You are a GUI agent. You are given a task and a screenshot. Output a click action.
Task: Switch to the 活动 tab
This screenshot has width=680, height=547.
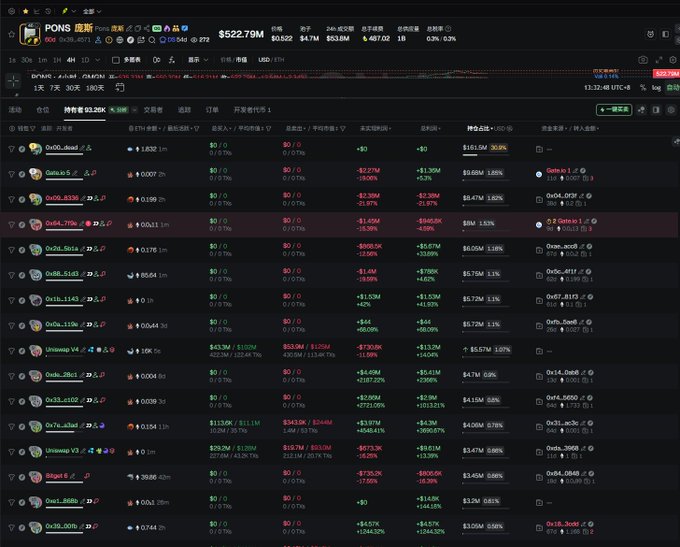click(x=15, y=110)
